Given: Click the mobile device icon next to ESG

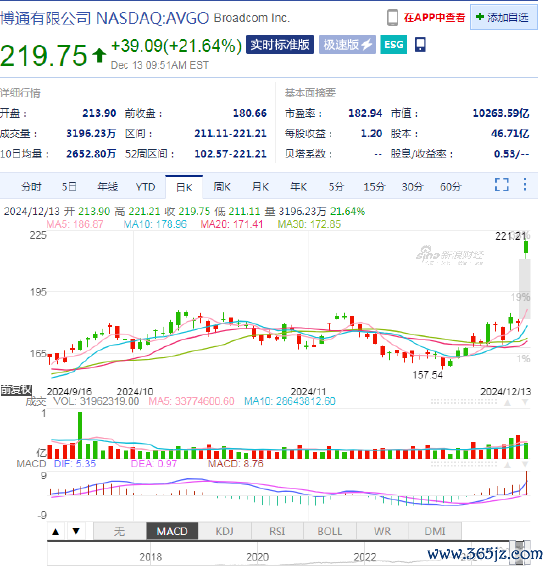Looking at the screenshot, I should 420,45.
